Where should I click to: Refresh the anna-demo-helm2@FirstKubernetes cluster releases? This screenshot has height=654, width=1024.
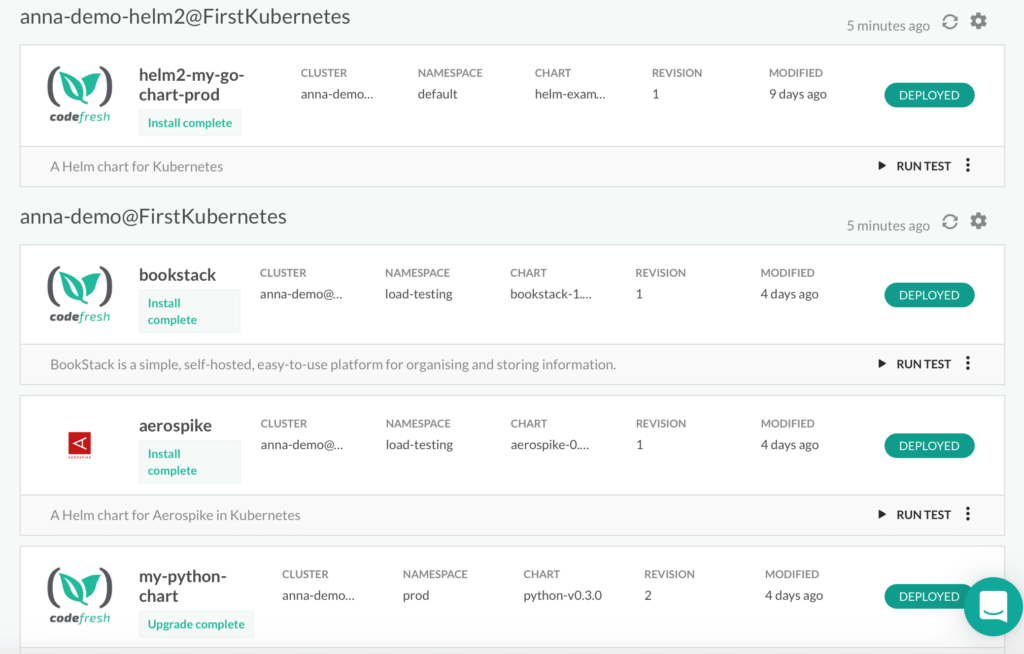(950, 22)
